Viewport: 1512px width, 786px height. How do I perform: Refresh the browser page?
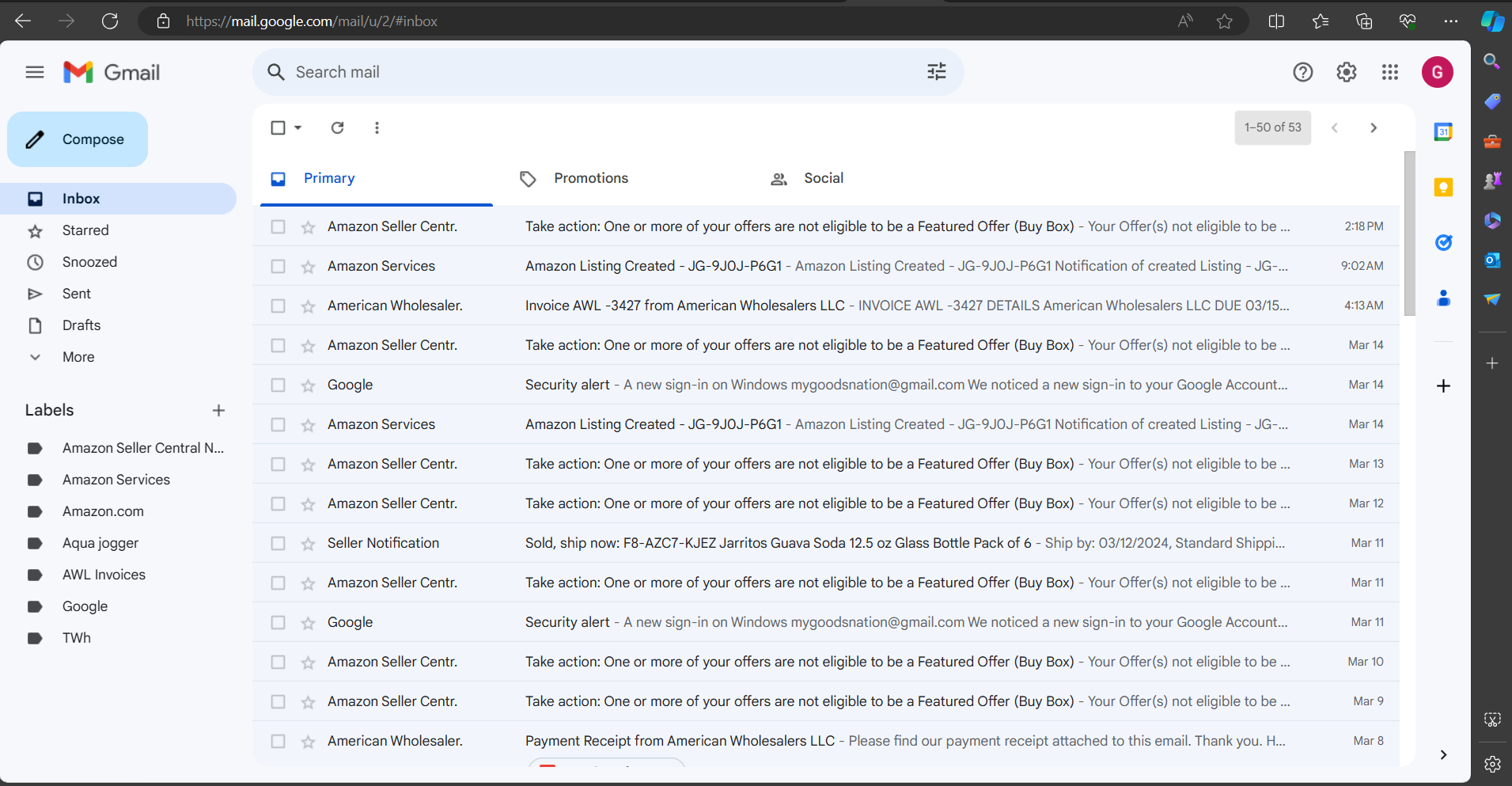[x=110, y=21]
